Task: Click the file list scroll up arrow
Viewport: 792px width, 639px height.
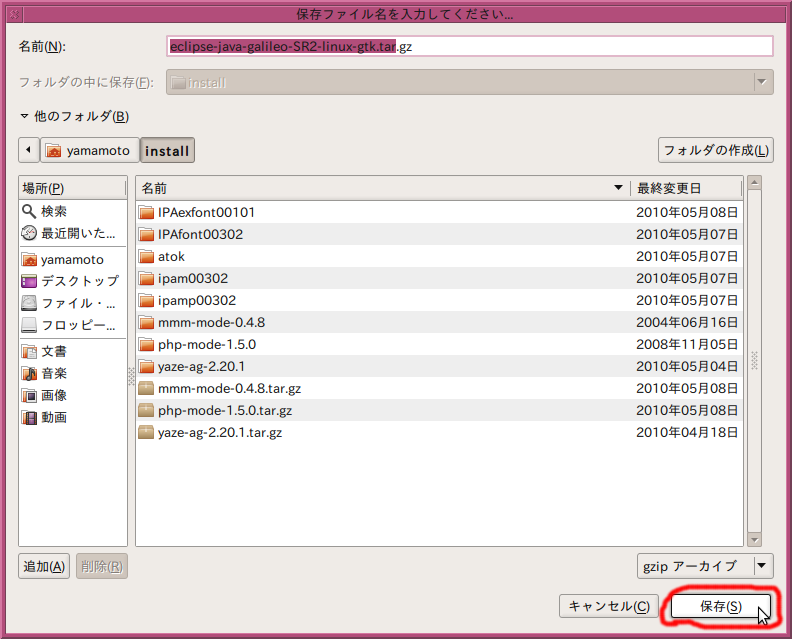Action: pos(754,182)
